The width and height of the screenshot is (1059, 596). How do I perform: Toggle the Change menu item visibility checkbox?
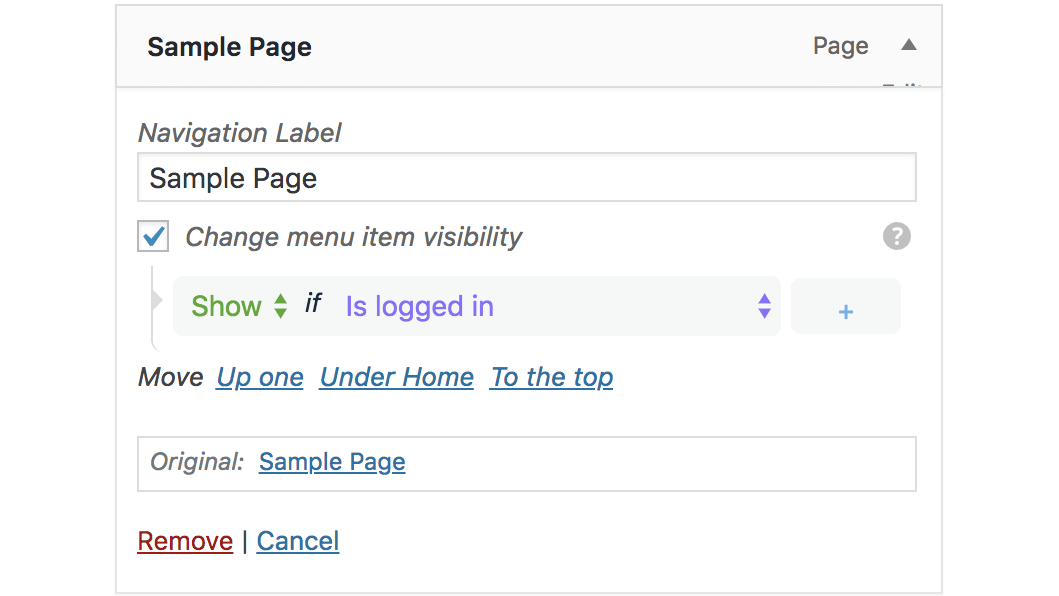(x=153, y=237)
